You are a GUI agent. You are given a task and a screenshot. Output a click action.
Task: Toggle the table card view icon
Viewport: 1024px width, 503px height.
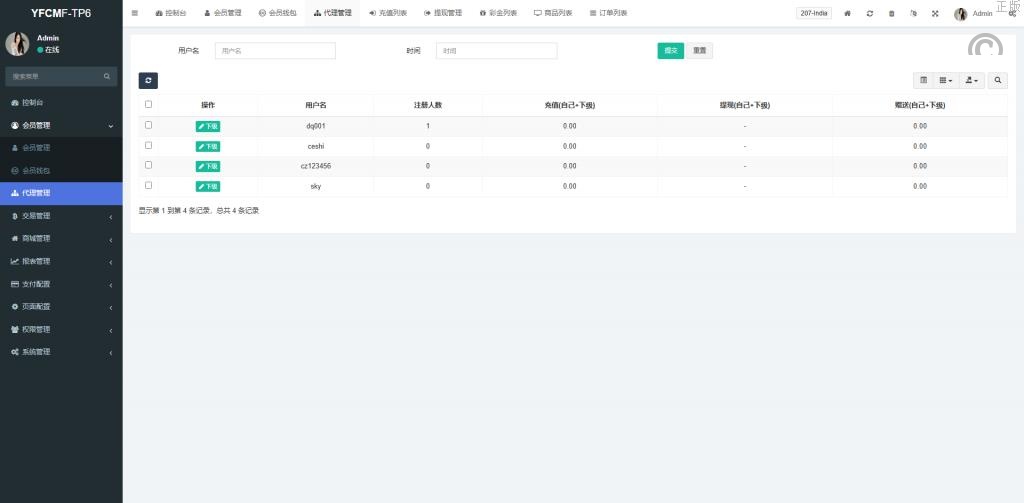[923, 80]
